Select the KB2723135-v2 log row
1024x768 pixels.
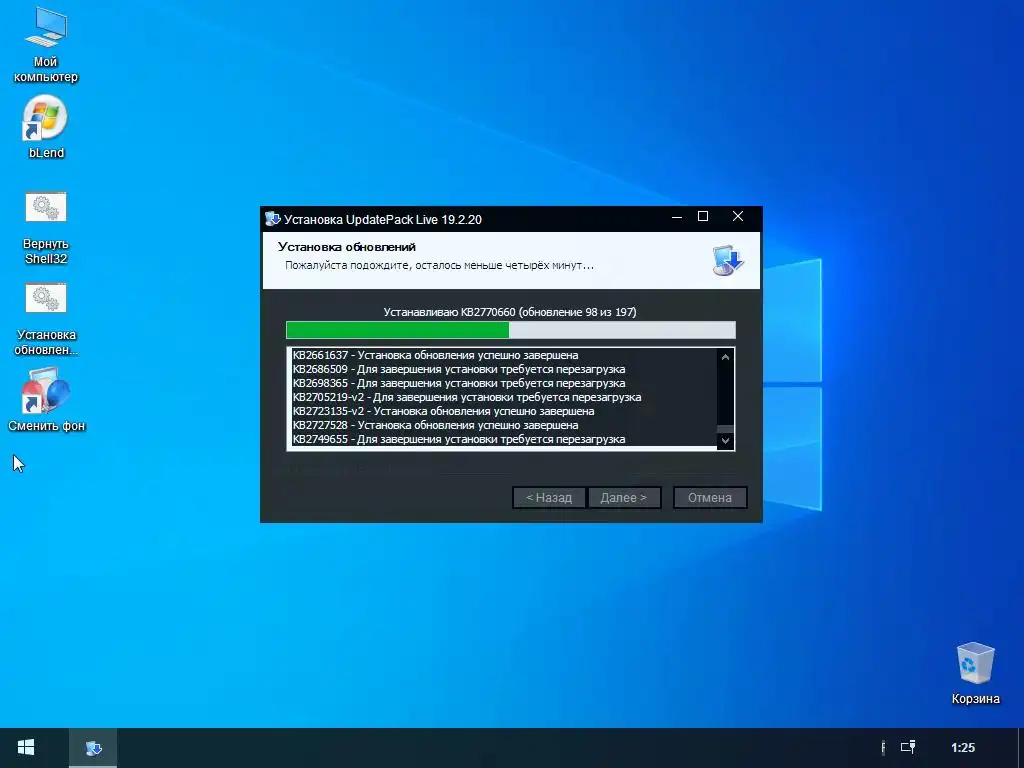[x=443, y=411]
